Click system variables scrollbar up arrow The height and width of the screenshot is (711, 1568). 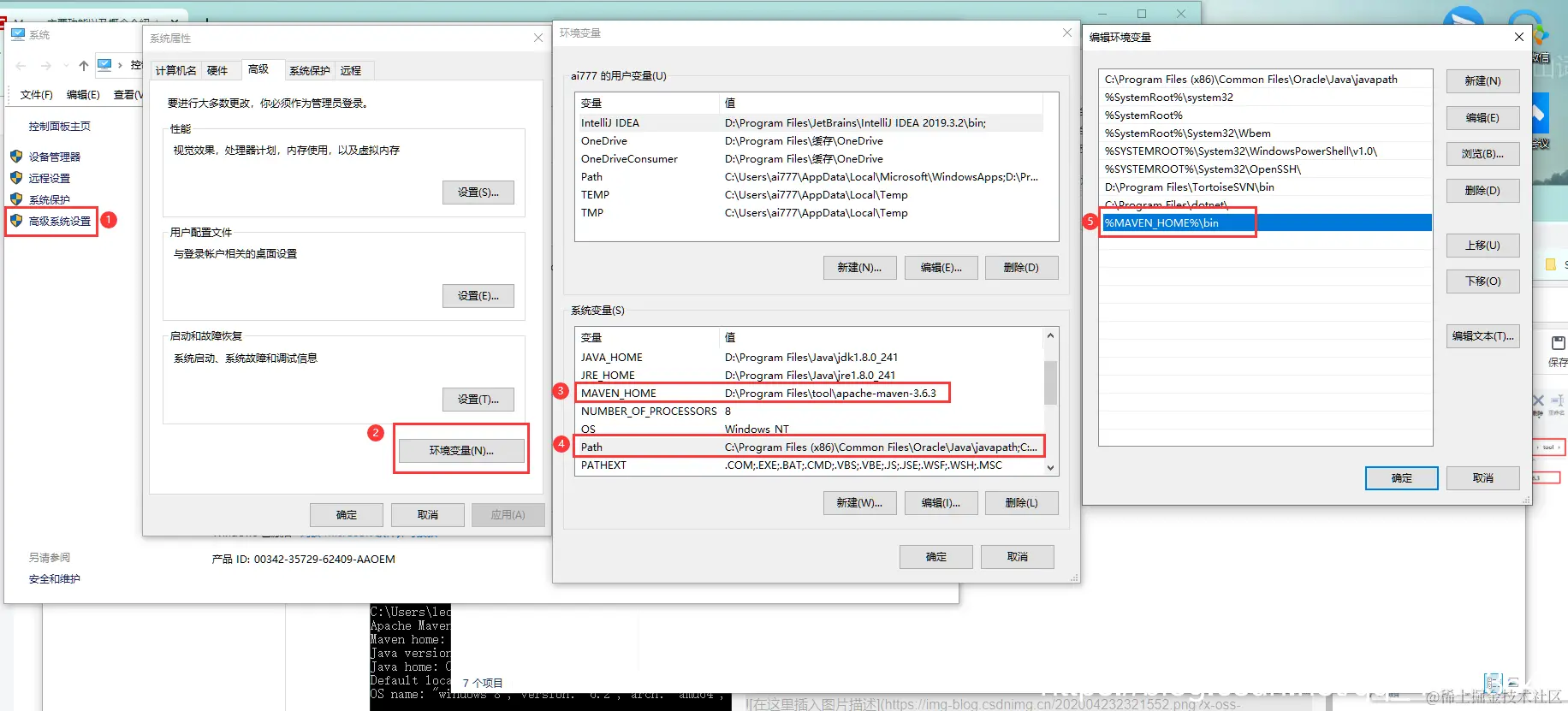(1050, 335)
